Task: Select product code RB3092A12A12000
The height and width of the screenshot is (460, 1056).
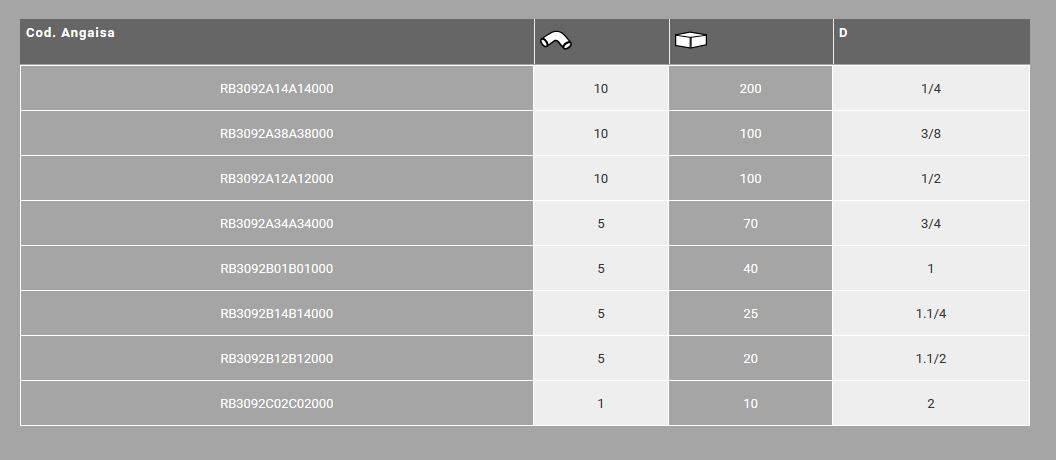Action: pos(277,179)
